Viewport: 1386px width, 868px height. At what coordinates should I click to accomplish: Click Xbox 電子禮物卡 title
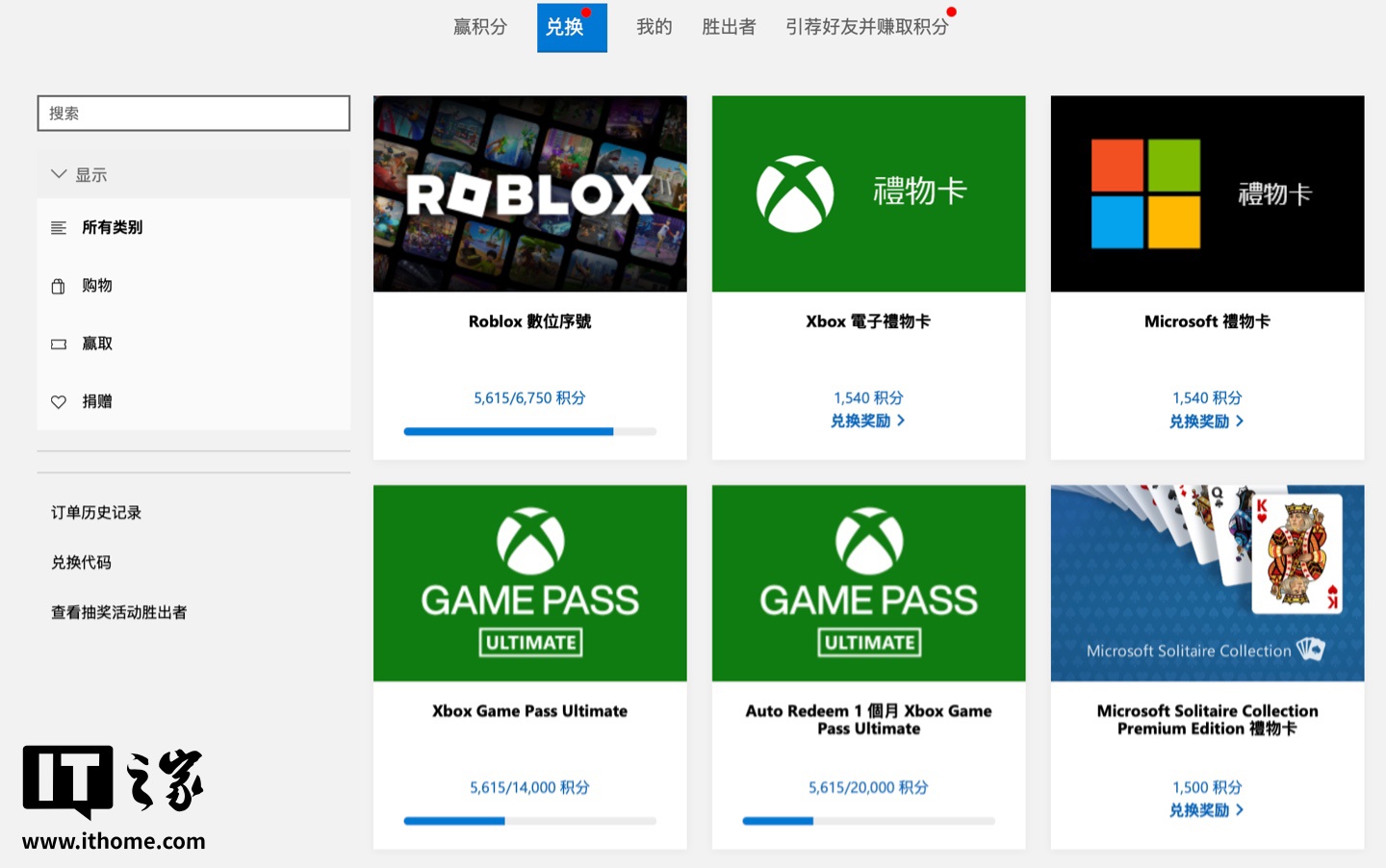click(869, 321)
